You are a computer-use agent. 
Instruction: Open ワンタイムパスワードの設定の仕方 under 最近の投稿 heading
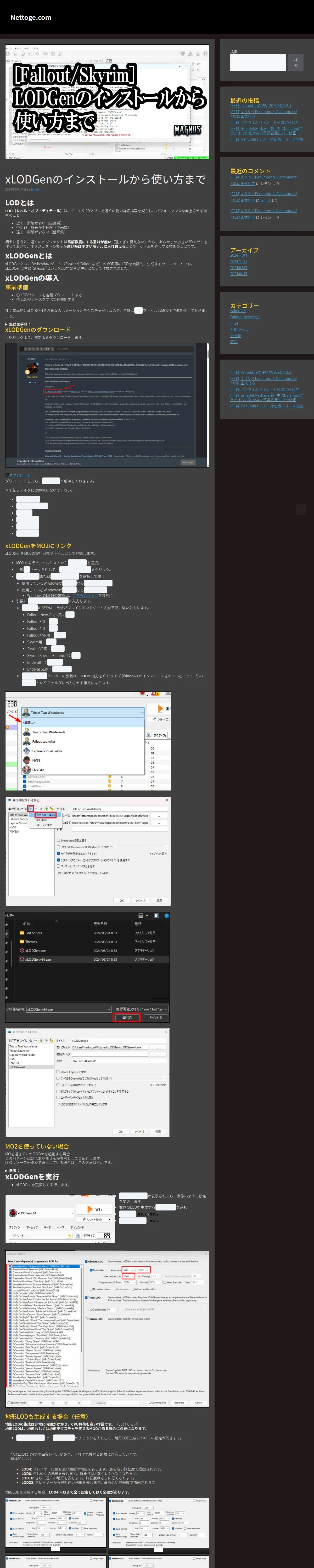[x=264, y=122]
